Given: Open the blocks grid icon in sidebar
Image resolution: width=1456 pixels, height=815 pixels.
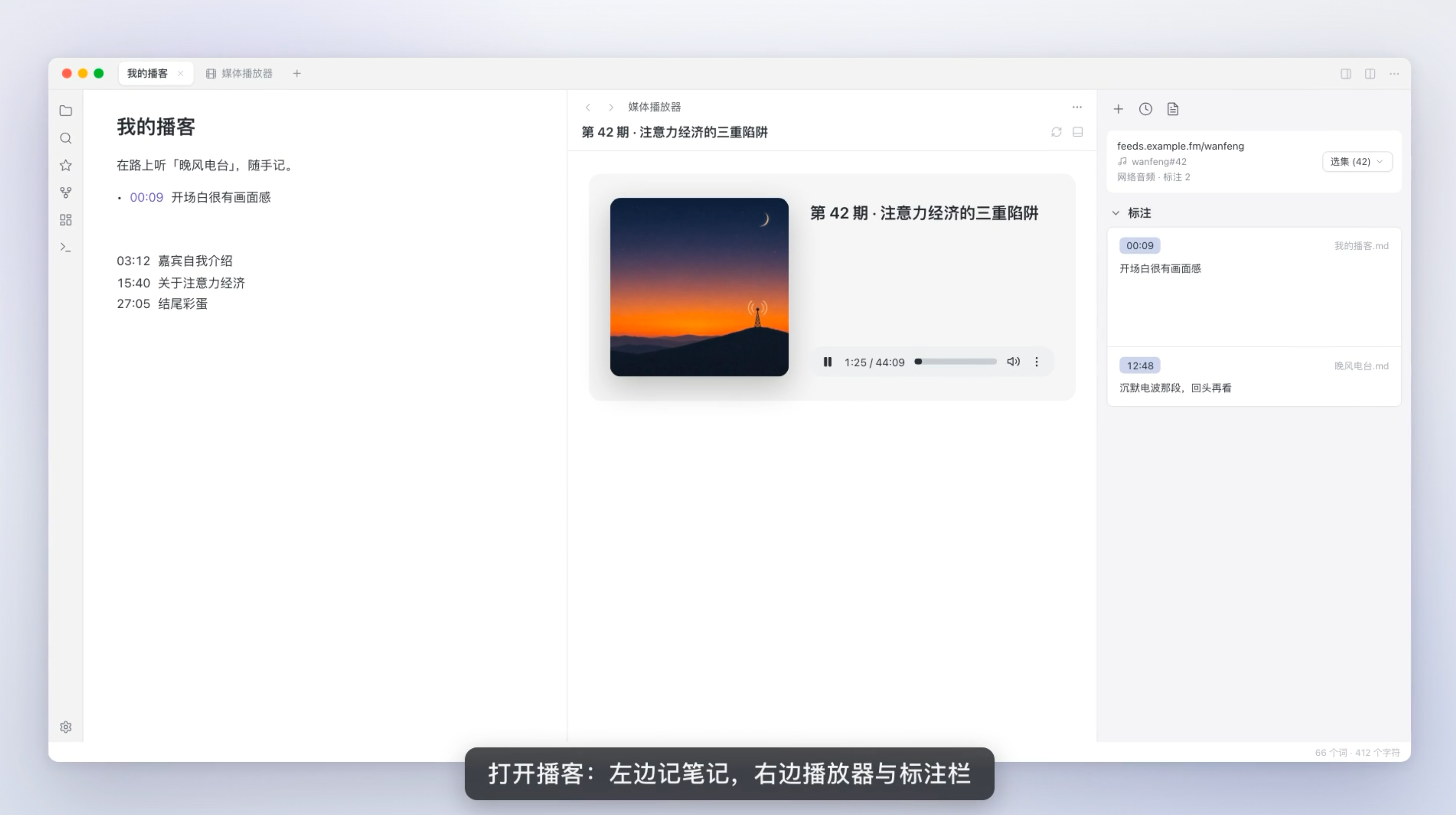Looking at the screenshot, I should coord(66,220).
